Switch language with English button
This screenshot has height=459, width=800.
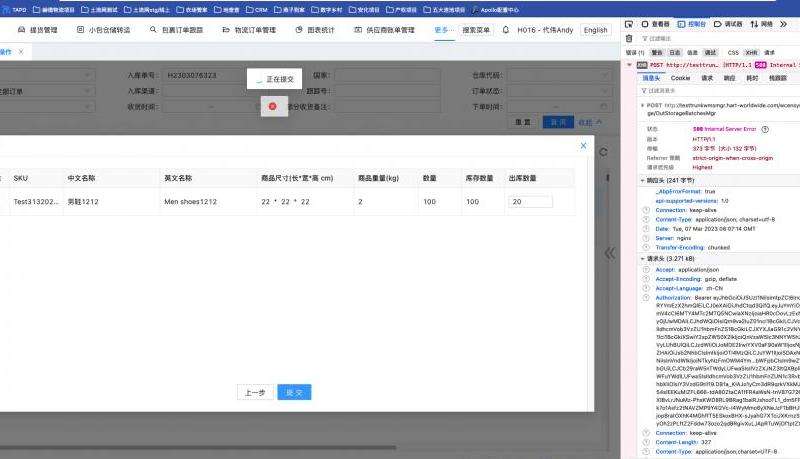tap(595, 30)
